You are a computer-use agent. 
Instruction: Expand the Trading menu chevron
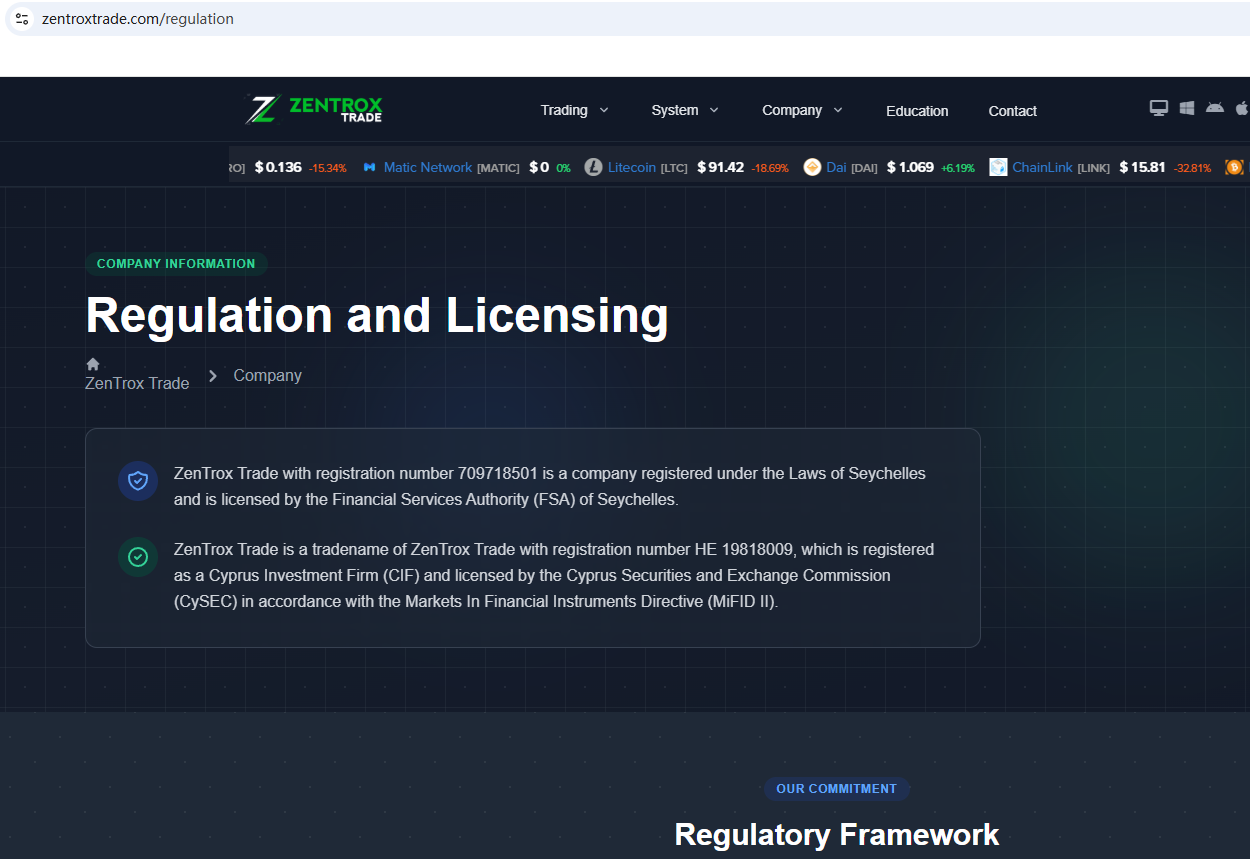[x=604, y=110]
